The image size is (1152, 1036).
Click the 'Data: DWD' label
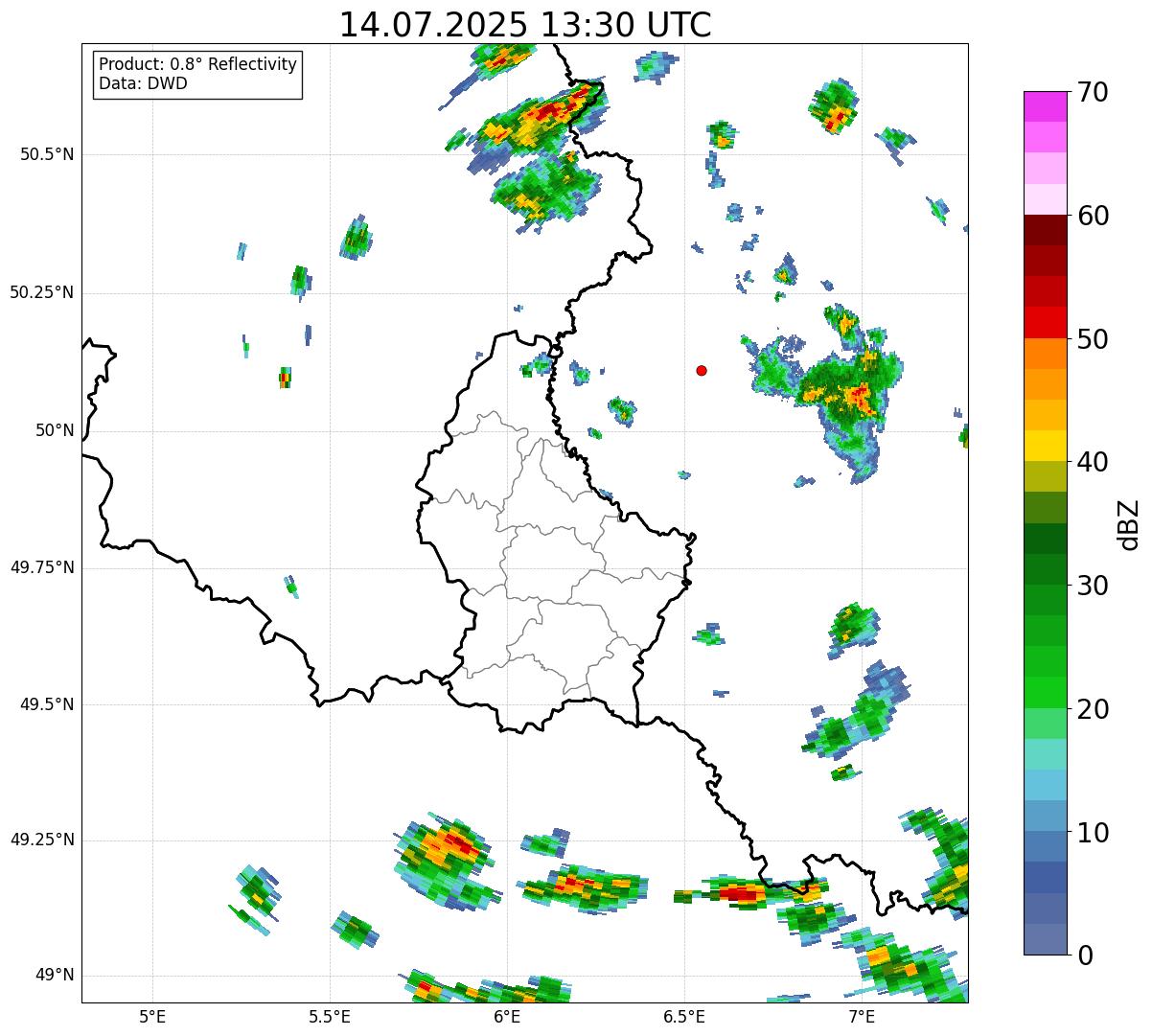[x=144, y=83]
